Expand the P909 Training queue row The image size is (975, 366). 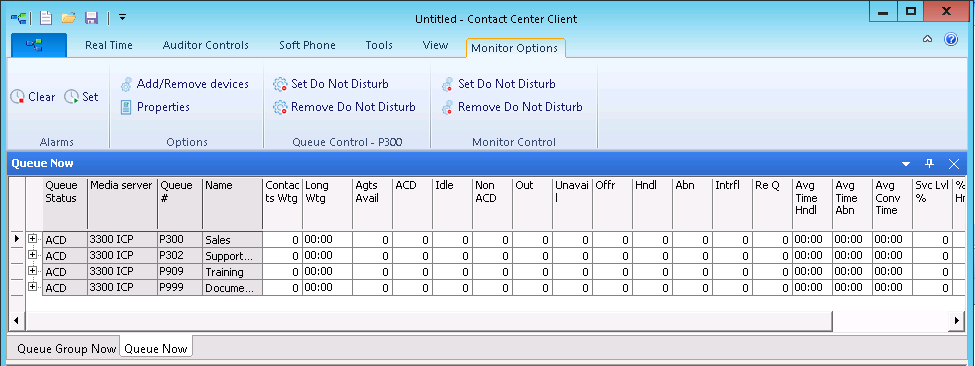(33, 271)
